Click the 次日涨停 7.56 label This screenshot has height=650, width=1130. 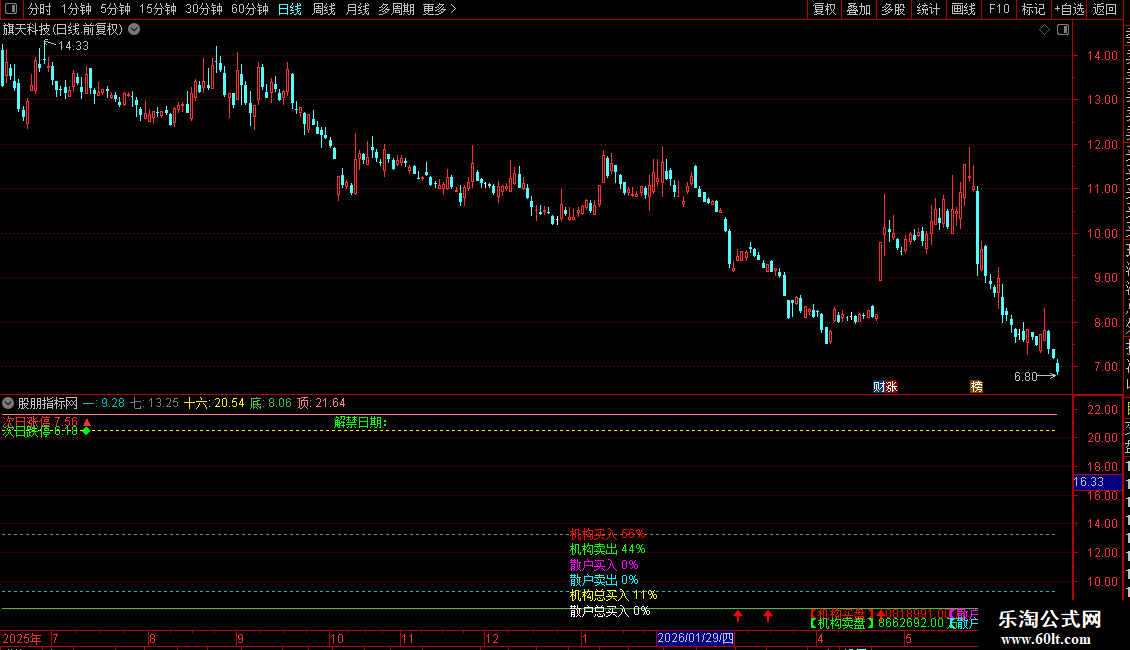click(x=40, y=422)
